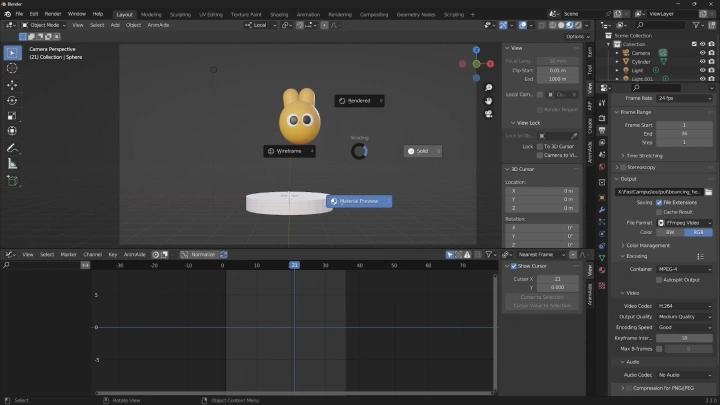Open the Object Mode dropdown

point(44,25)
